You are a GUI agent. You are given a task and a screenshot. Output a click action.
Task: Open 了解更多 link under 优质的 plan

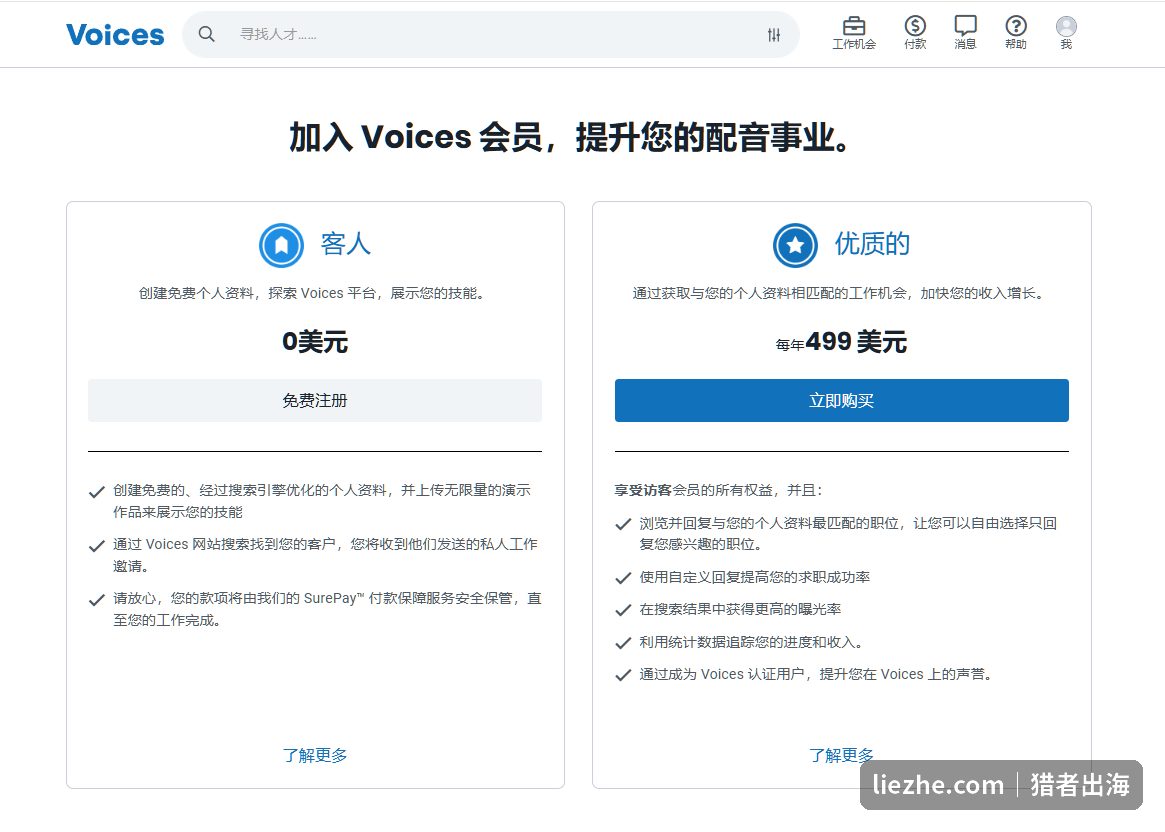pyautogui.click(x=841, y=755)
